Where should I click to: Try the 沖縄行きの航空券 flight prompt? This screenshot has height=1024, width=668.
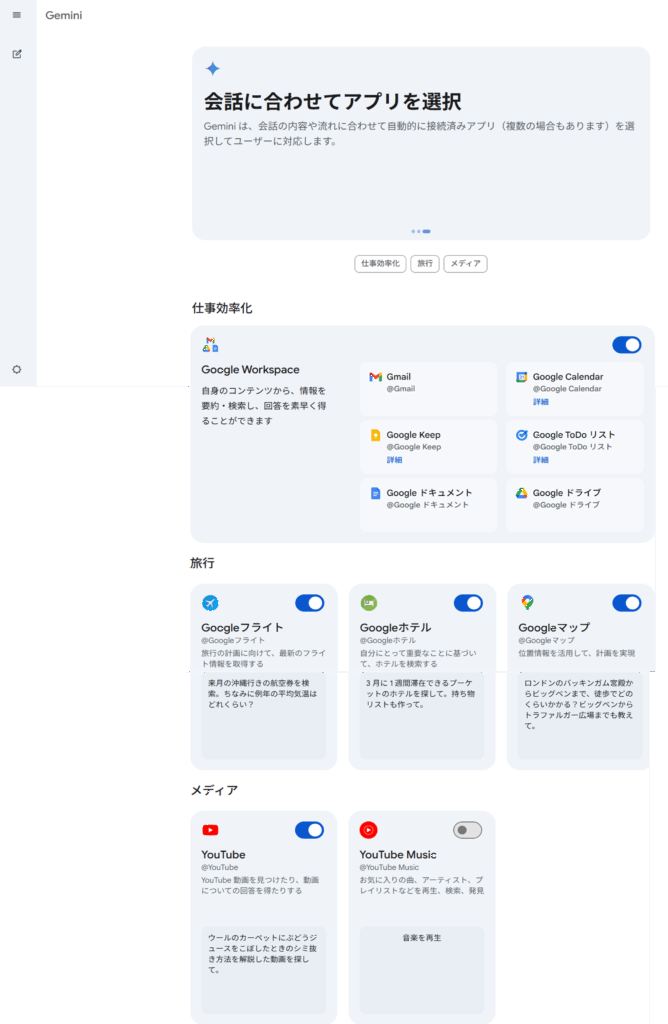click(264, 716)
